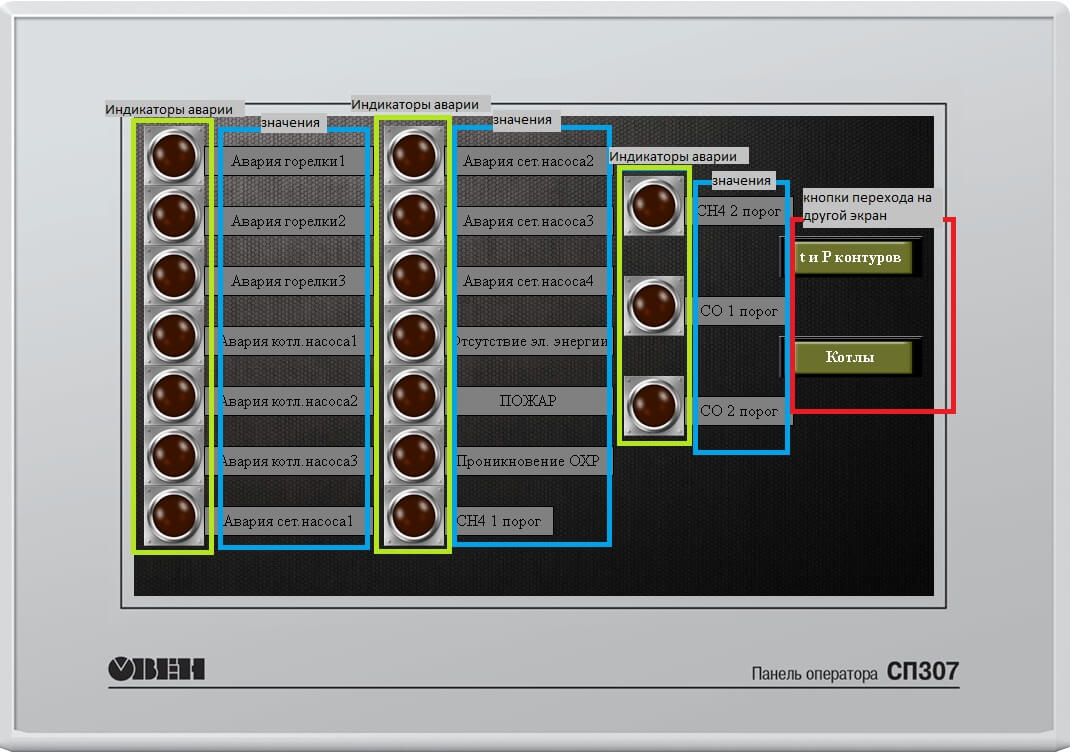
Task: Click the Авария горелки1 indicator lamp
Action: pyautogui.click(x=174, y=155)
